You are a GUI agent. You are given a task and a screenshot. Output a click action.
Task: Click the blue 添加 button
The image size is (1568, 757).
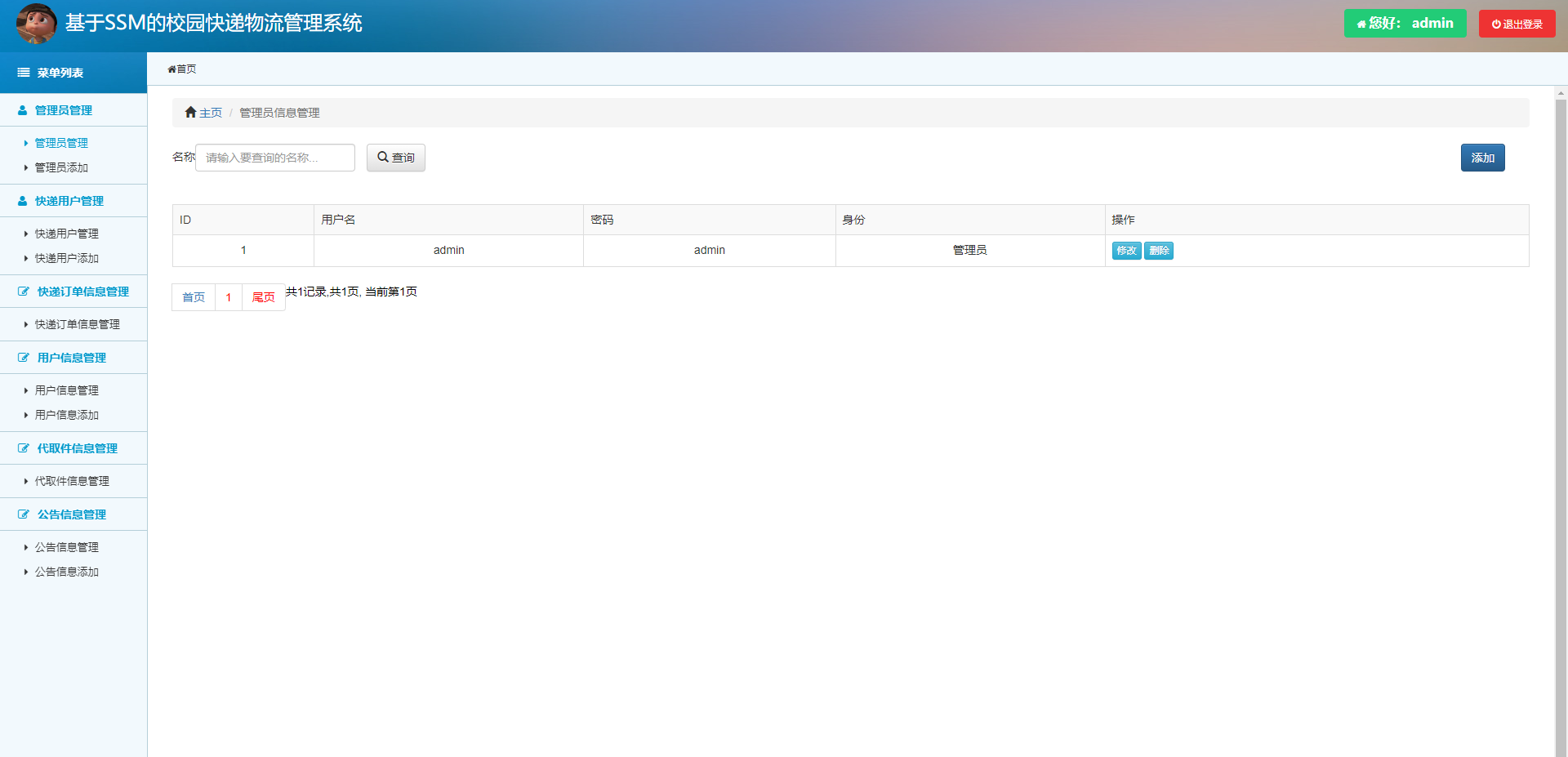coord(1482,158)
